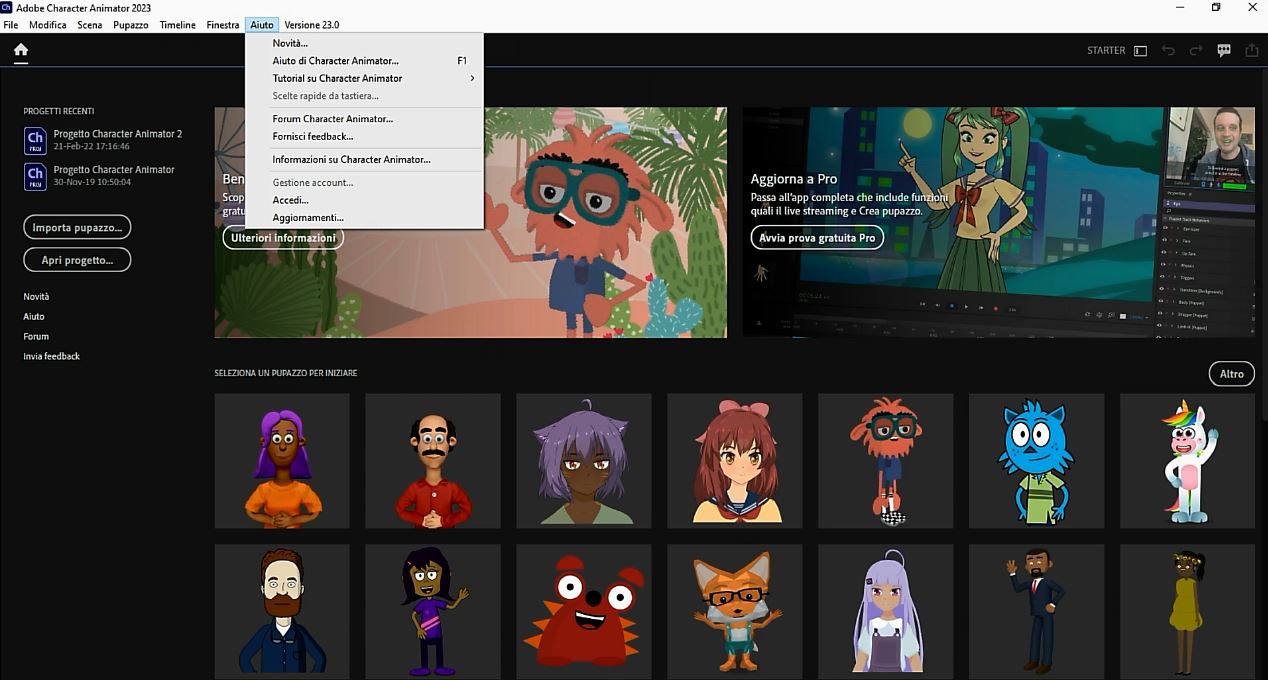Image resolution: width=1268 pixels, height=680 pixels.
Task: Click the Aggiorna a Pro banner image
Action: (x=999, y=222)
